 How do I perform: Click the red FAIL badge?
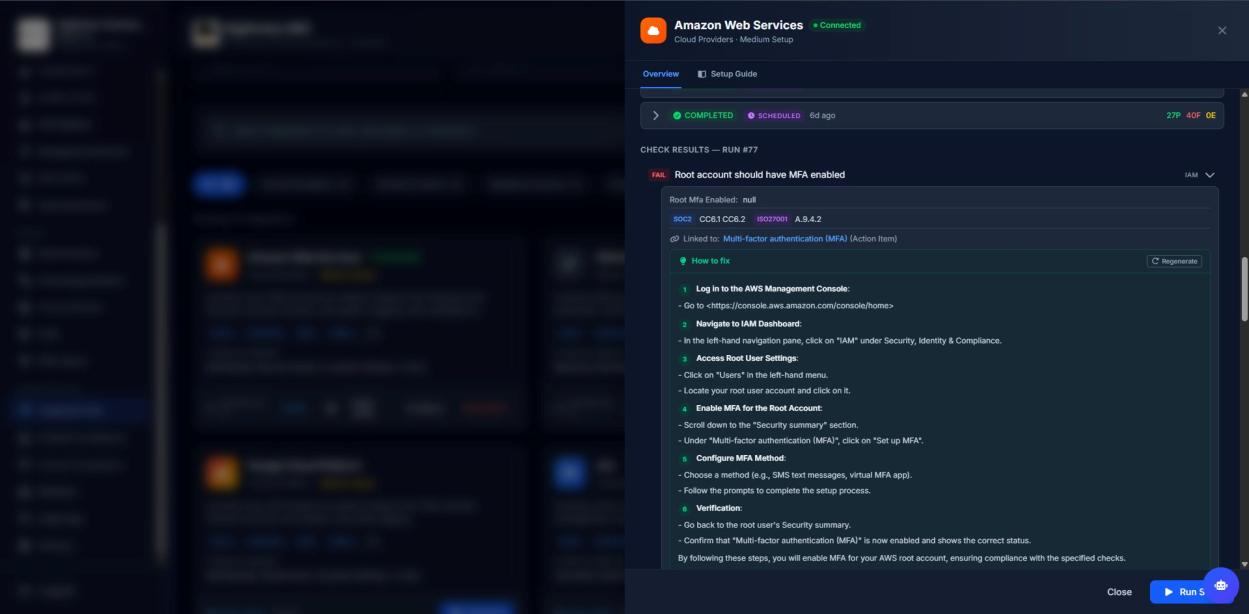pyautogui.click(x=658, y=175)
